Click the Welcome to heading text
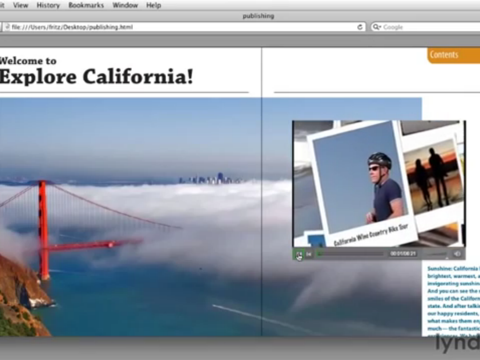This screenshot has height=360, width=480. (28, 61)
